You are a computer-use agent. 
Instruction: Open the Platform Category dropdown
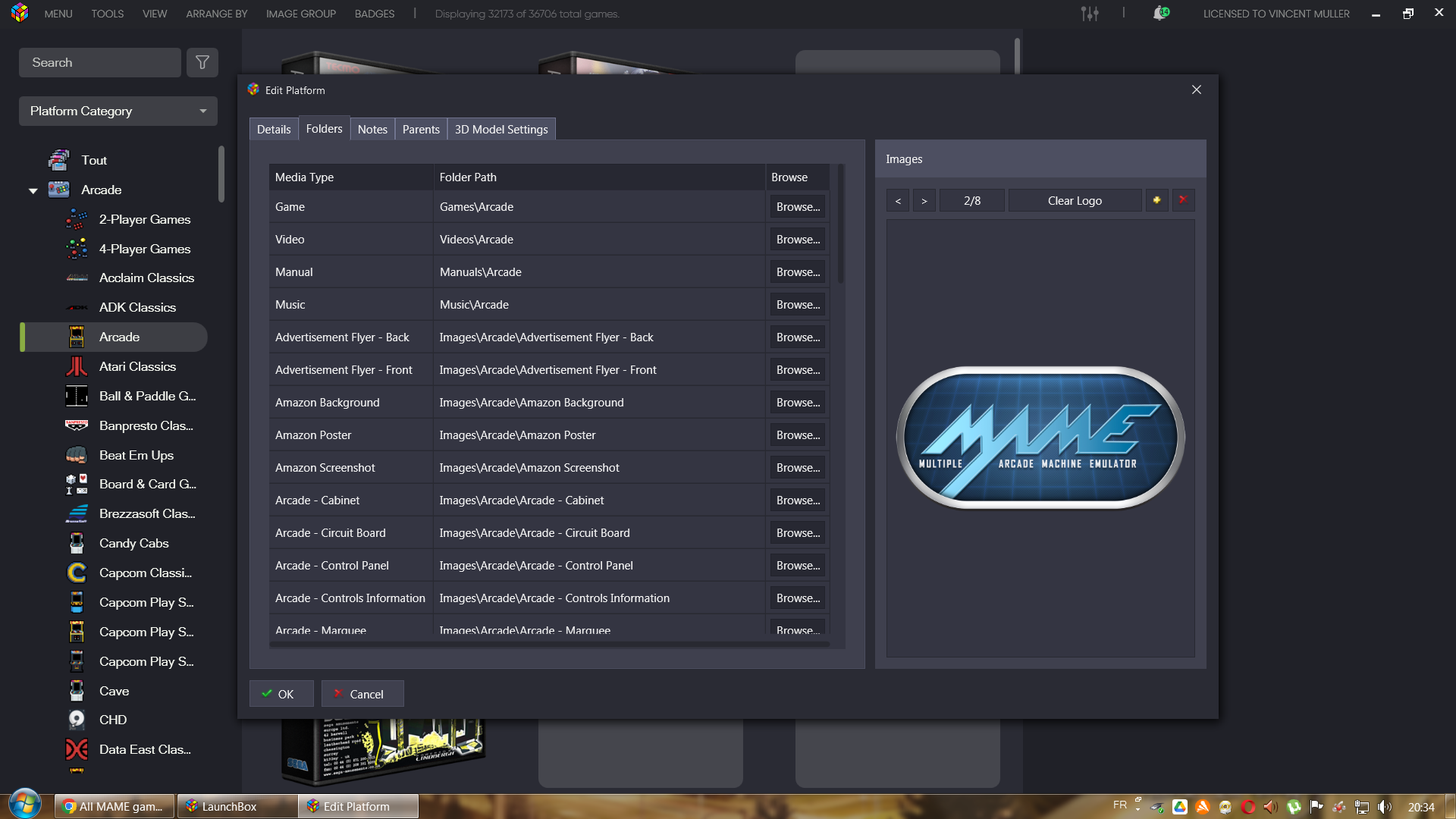118,111
